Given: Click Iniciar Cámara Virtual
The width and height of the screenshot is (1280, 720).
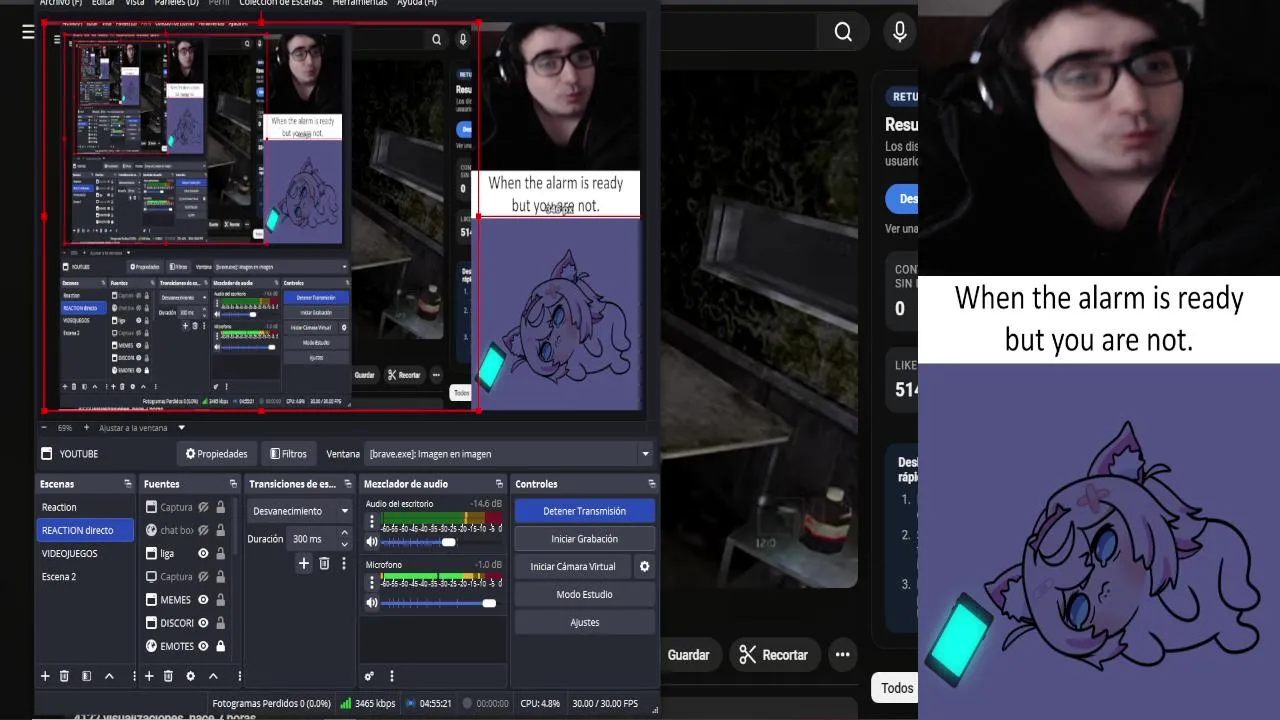Looking at the screenshot, I should point(573,566).
